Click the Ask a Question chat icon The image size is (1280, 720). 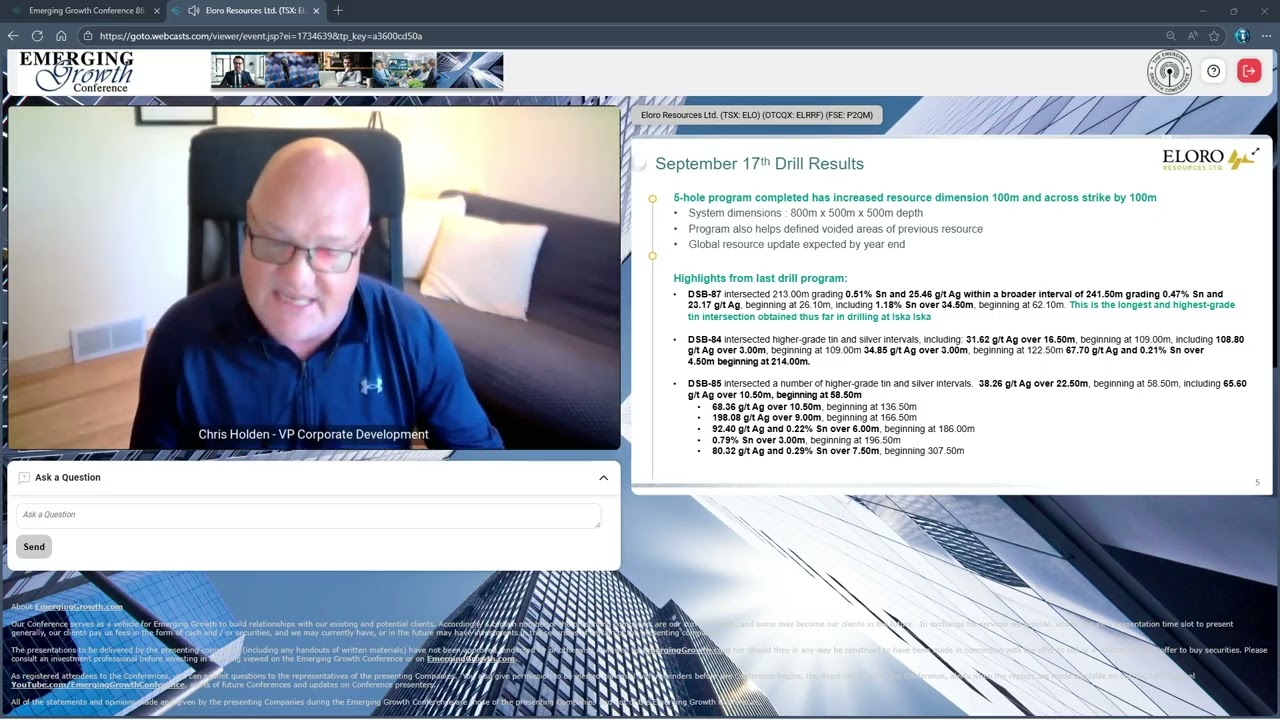24,478
